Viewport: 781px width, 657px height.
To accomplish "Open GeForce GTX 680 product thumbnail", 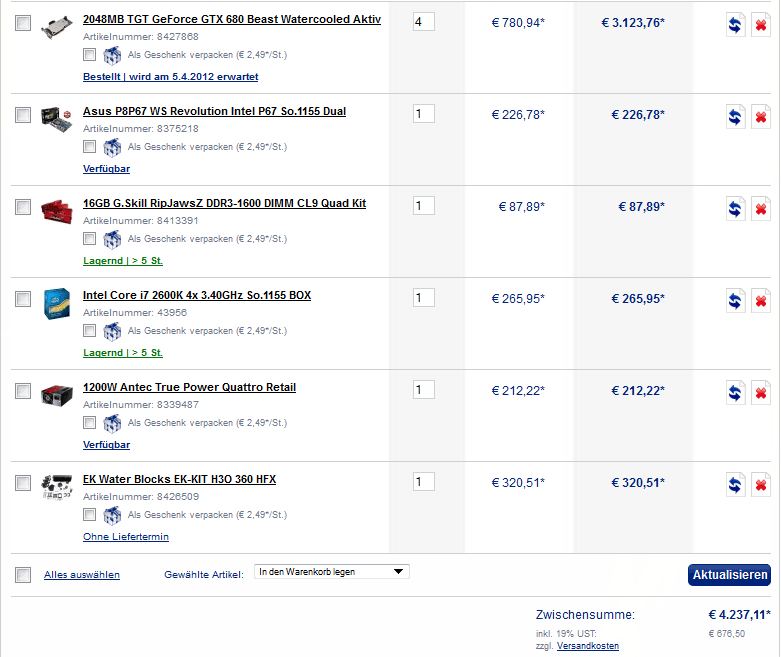I will 56,27.
